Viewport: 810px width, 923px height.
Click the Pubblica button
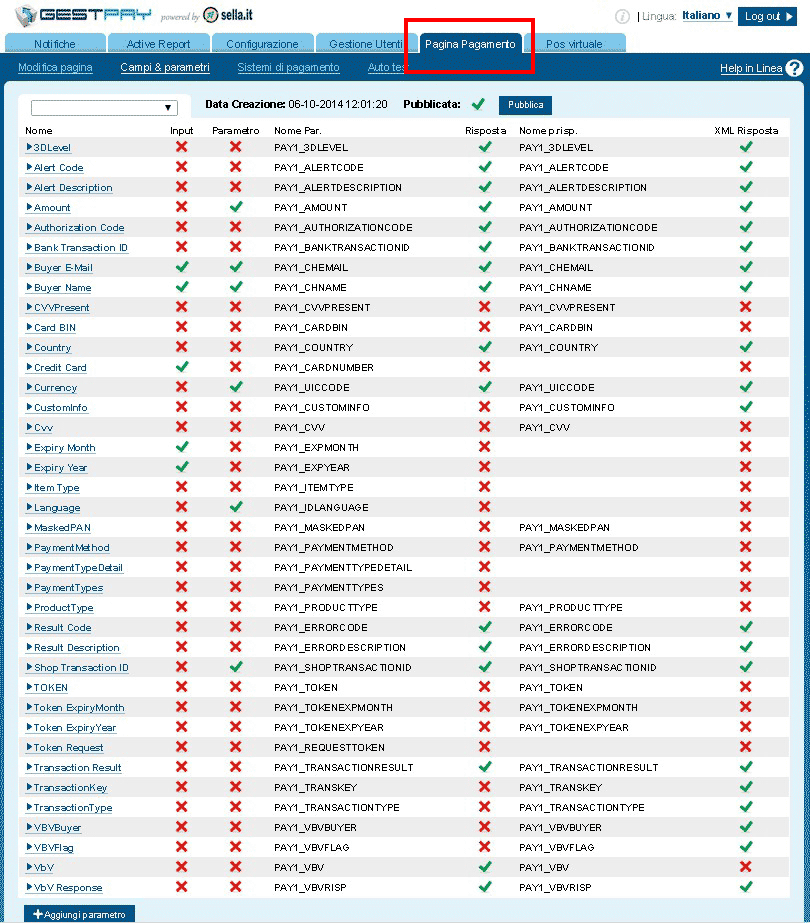click(525, 105)
